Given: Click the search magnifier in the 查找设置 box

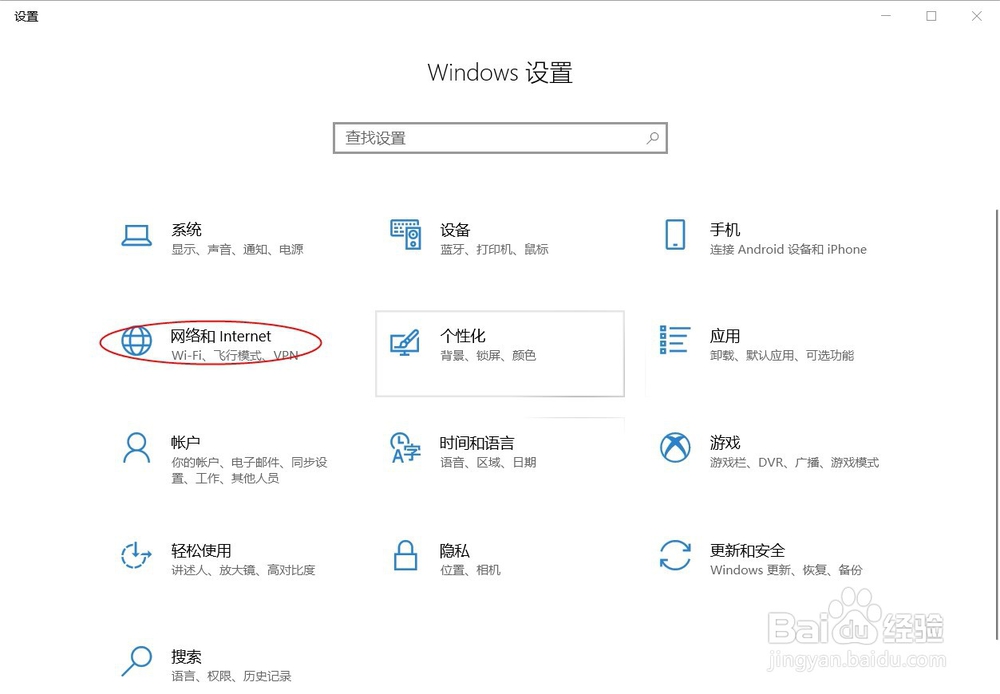Looking at the screenshot, I should [x=652, y=138].
